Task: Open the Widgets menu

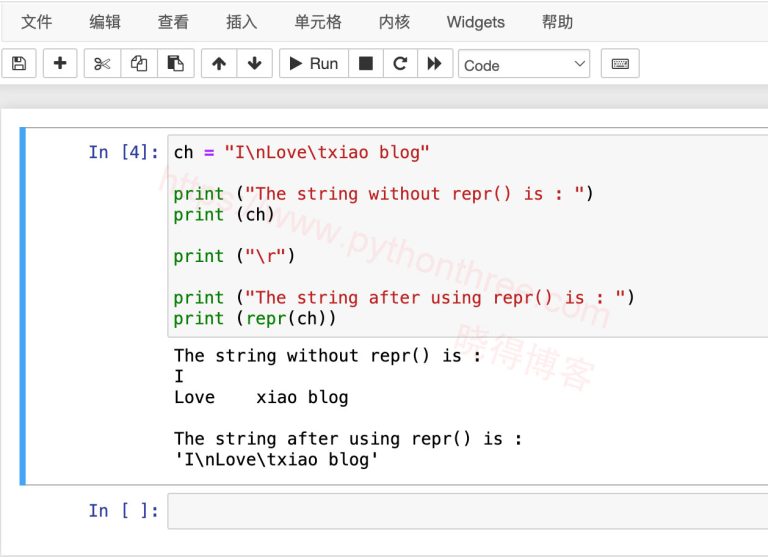Action: [475, 21]
